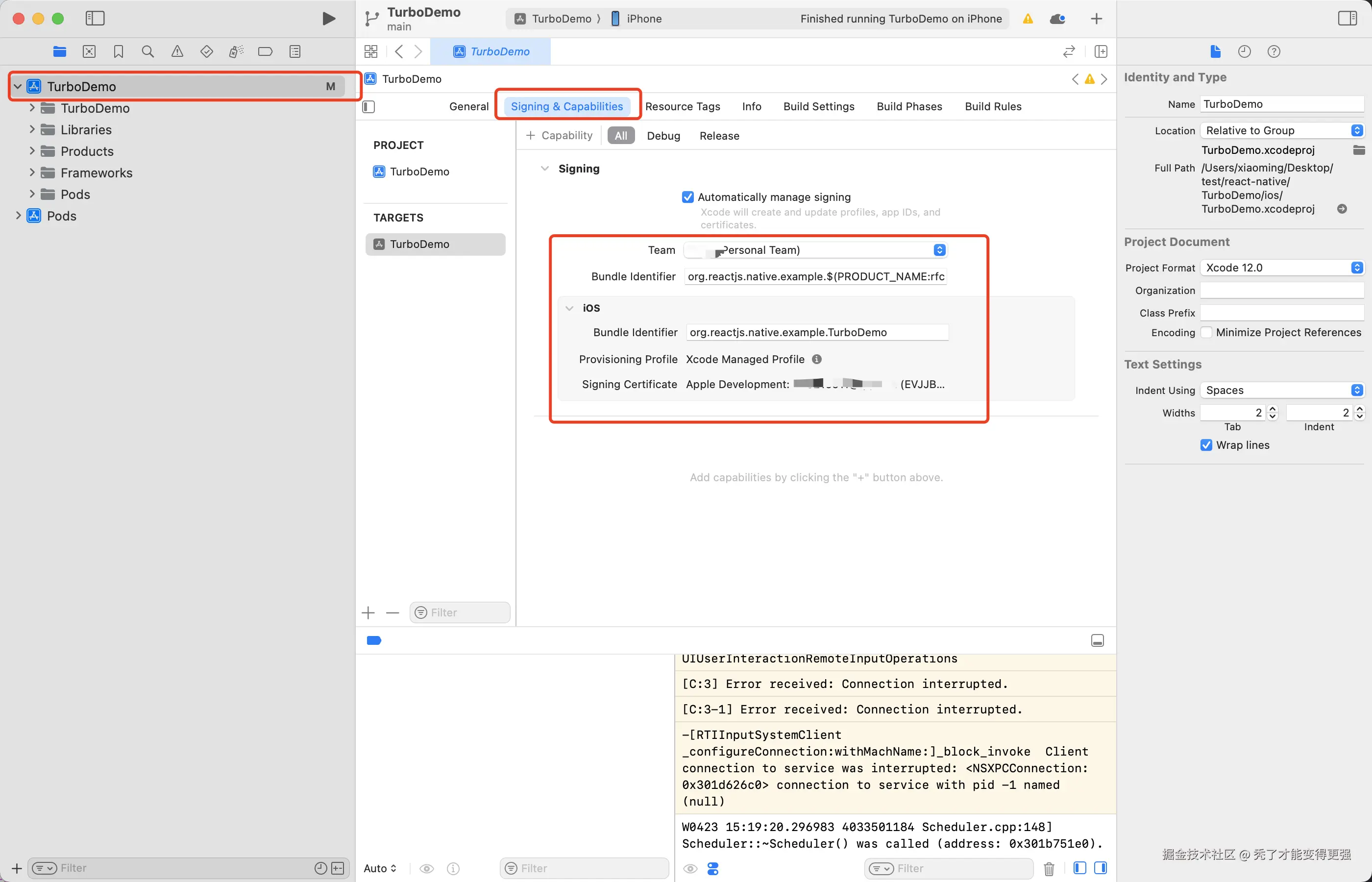Image resolution: width=1372 pixels, height=882 pixels.
Task: Open the Source Control navigator icon
Action: [89, 51]
